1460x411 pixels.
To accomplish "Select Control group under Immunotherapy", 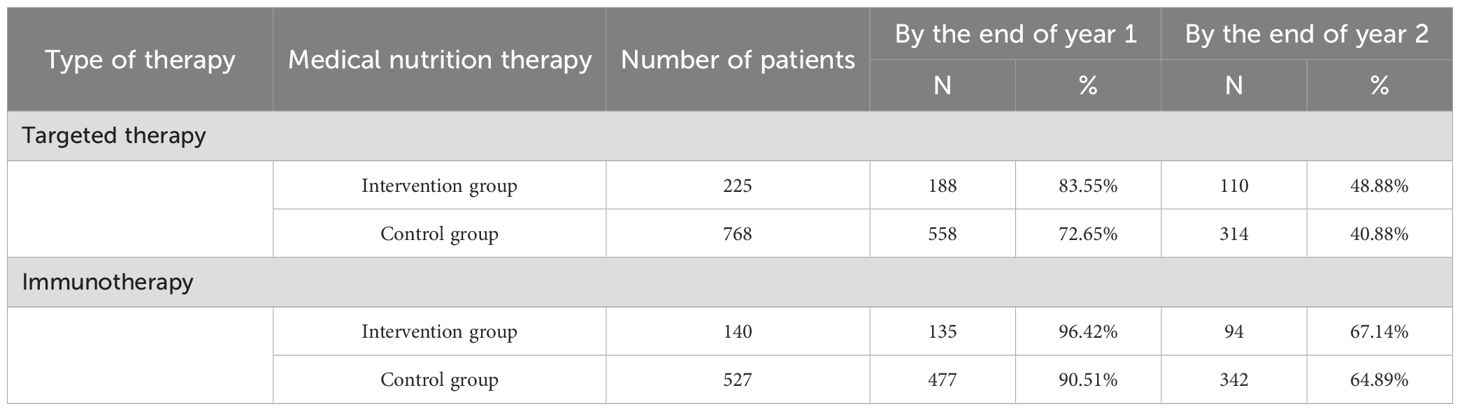I will [439, 380].
